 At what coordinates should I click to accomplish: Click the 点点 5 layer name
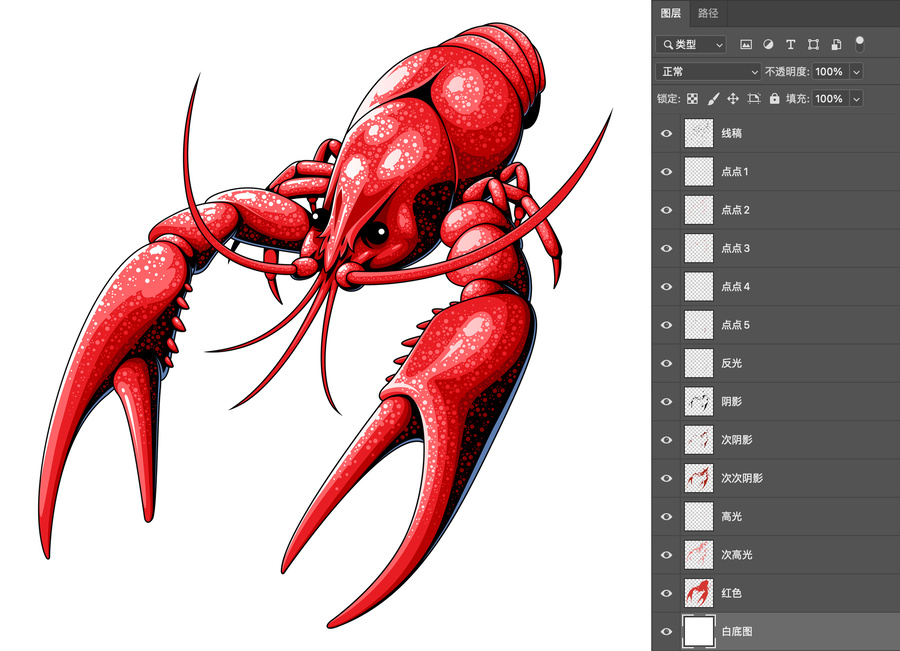(x=735, y=325)
